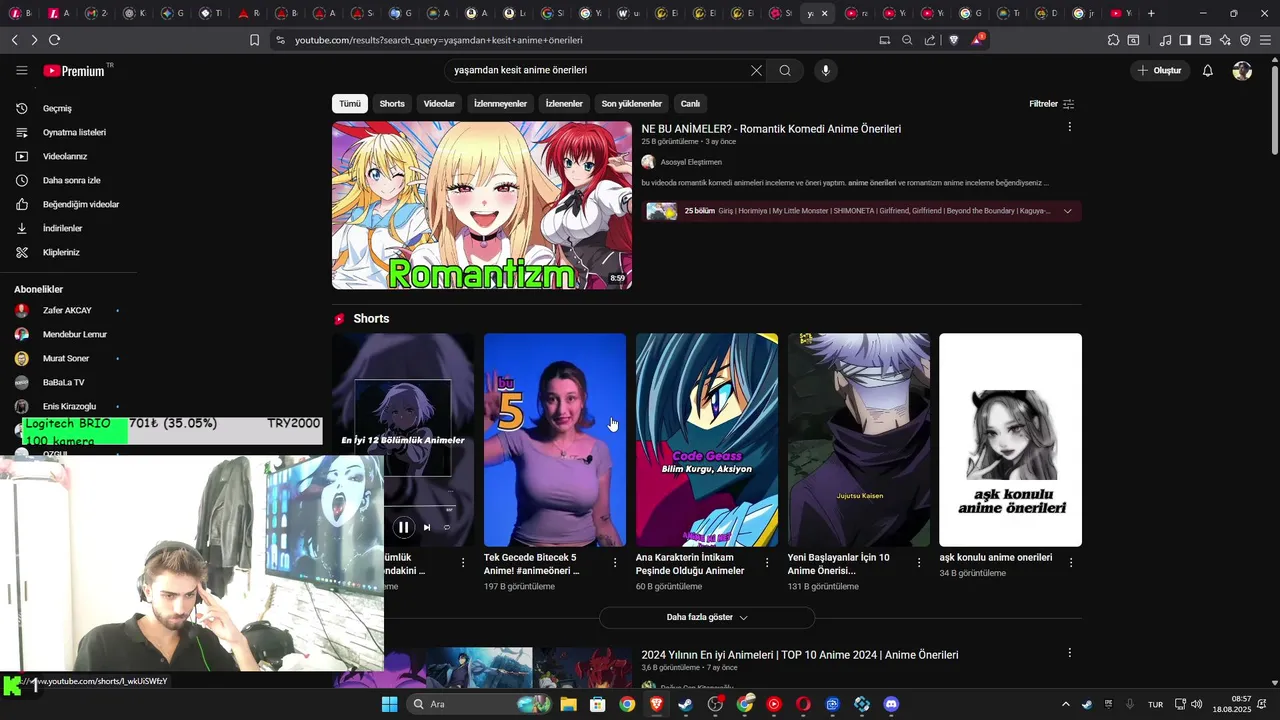The image size is (1280, 720).
Task: Open the Tek Gecede Bitecek 5 Anime short
Action: [555, 440]
